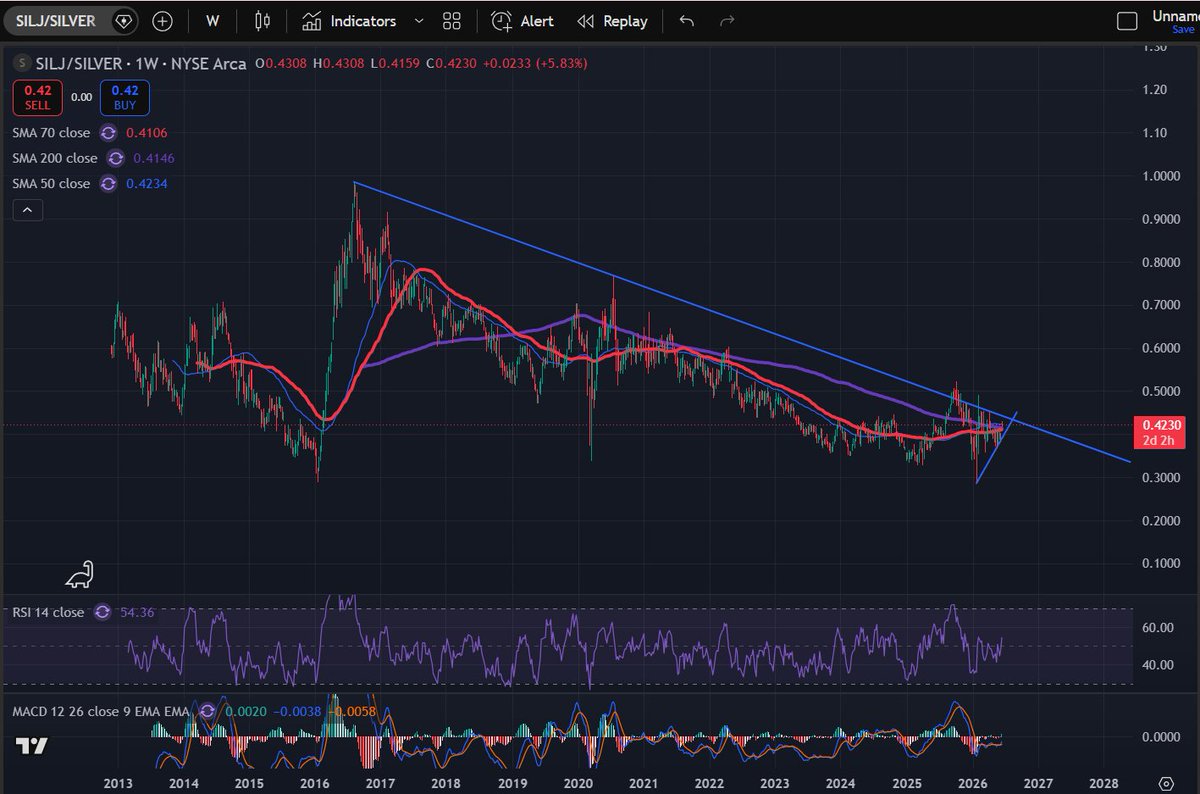The width and height of the screenshot is (1200, 794).
Task: Open RSI 14 close settings icon
Action: [101, 612]
